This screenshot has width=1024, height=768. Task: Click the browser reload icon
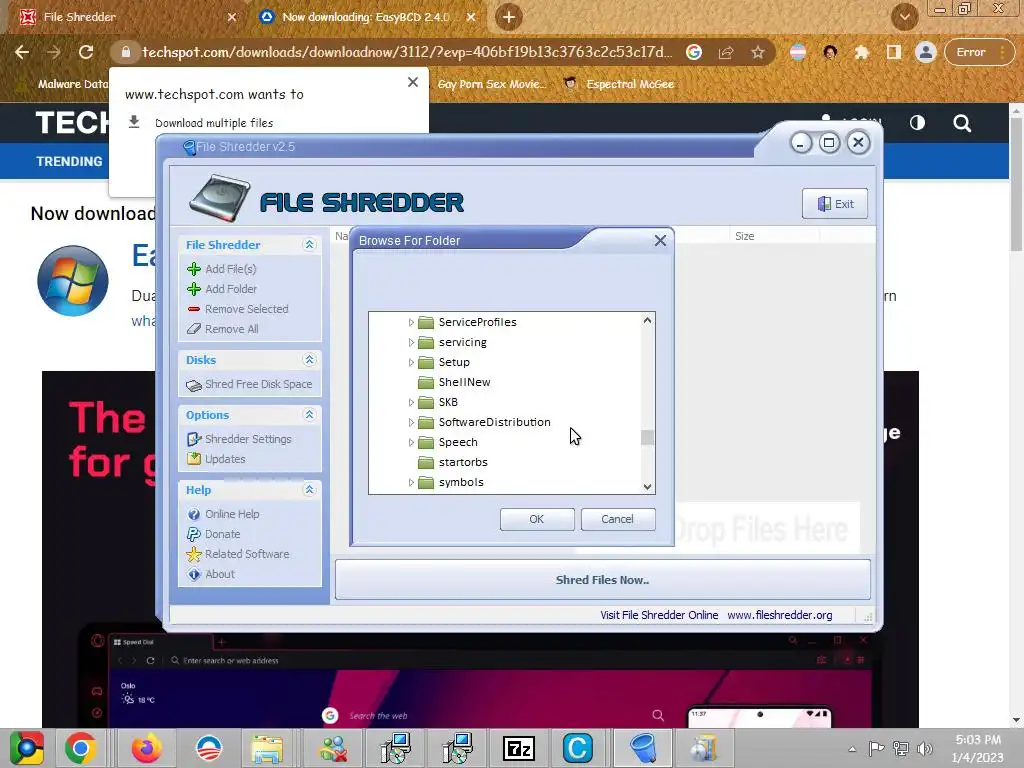coord(86,52)
